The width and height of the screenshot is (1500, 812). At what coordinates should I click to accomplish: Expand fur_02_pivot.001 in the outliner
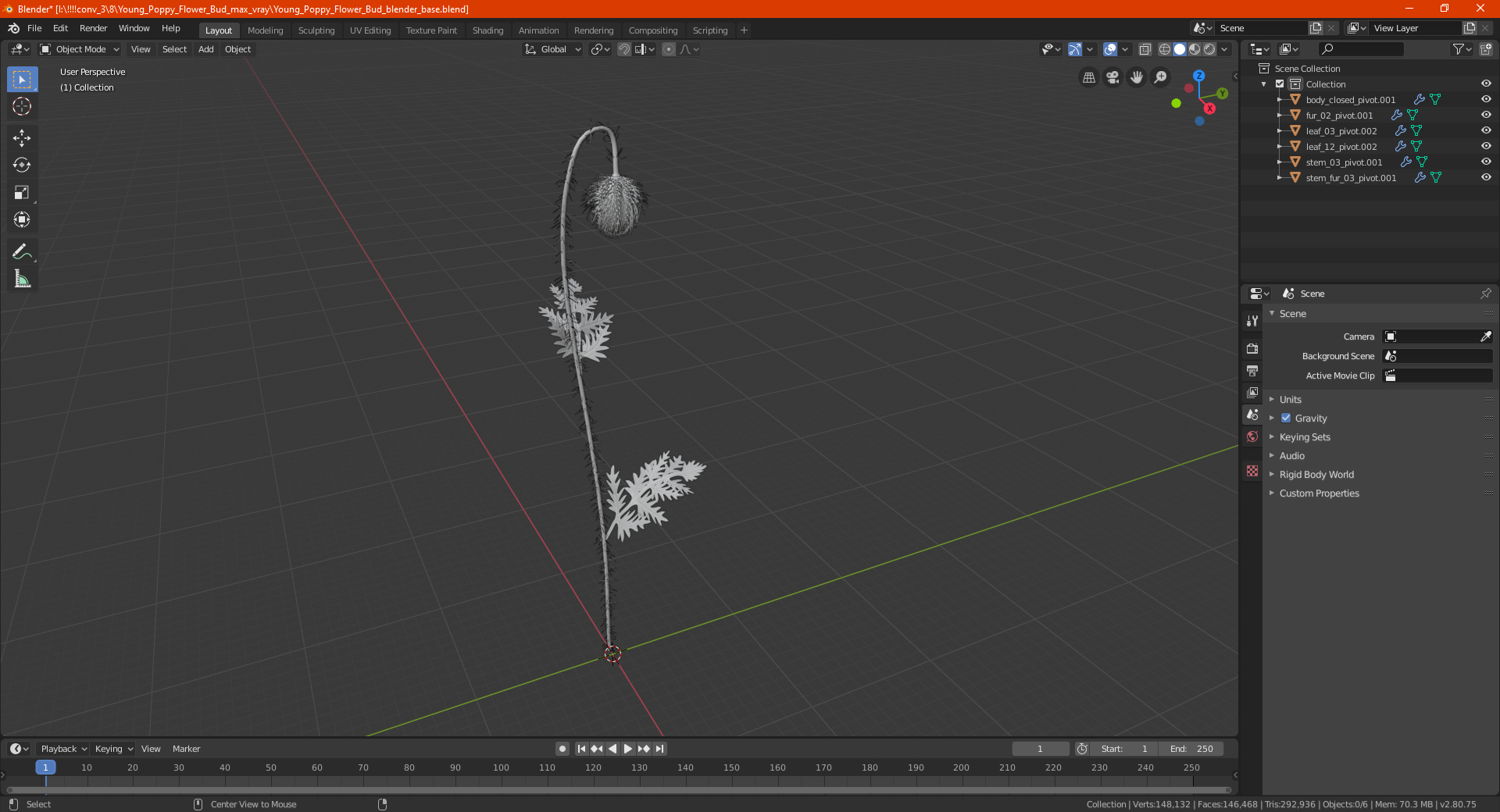pyautogui.click(x=1280, y=115)
